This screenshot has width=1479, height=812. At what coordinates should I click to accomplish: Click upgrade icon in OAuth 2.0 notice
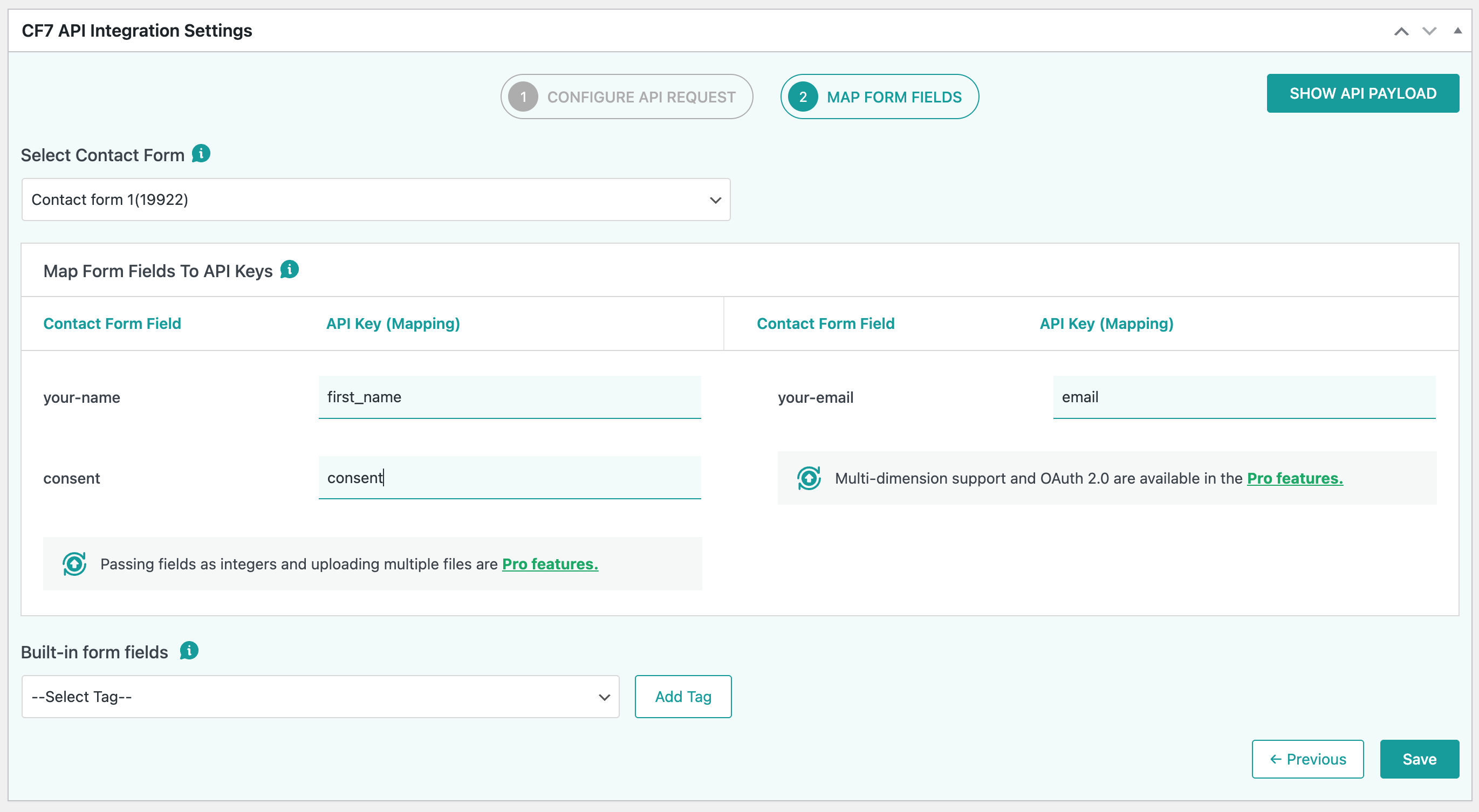(x=809, y=478)
